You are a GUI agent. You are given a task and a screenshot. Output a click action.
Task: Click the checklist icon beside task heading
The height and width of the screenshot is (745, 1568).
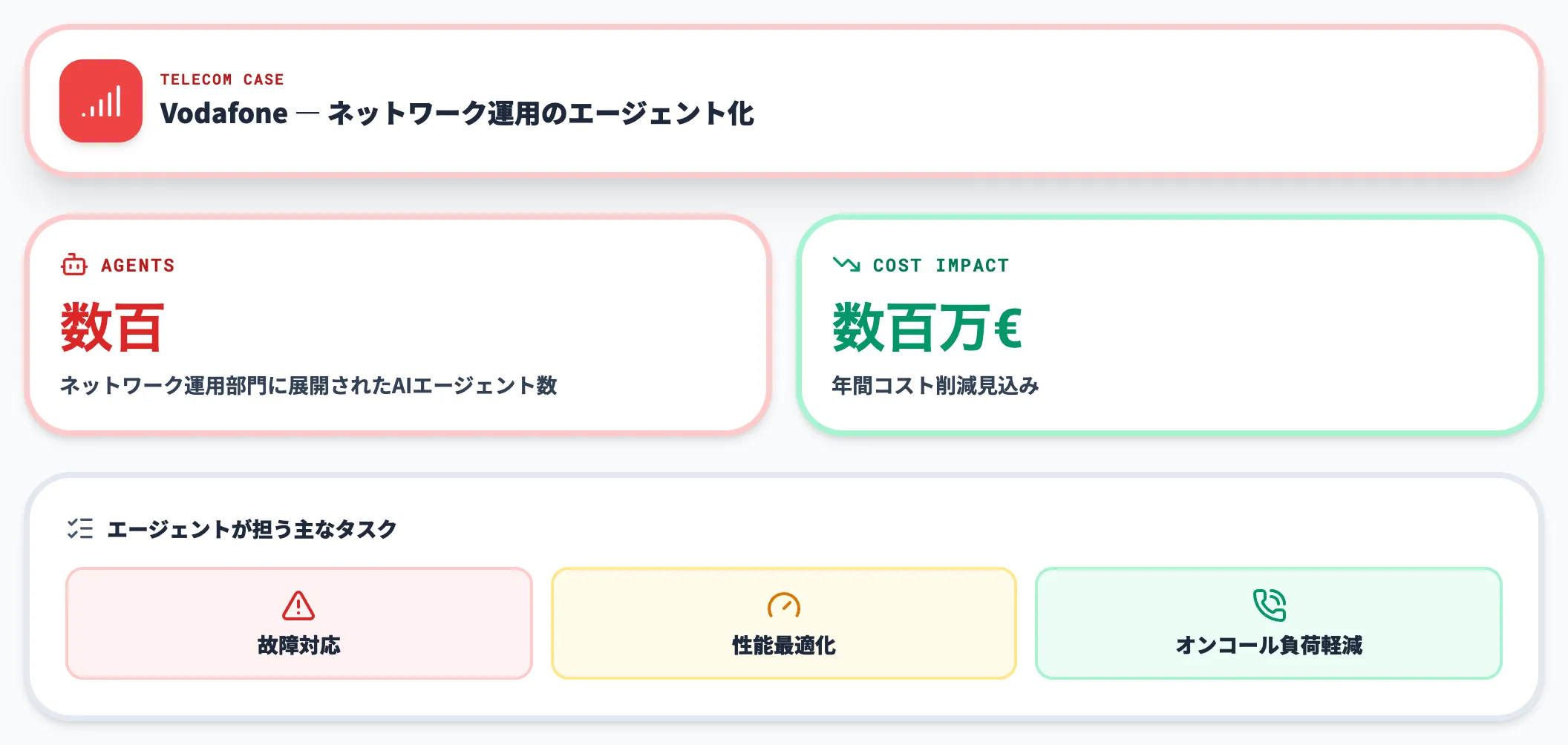[x=80, y=528]
